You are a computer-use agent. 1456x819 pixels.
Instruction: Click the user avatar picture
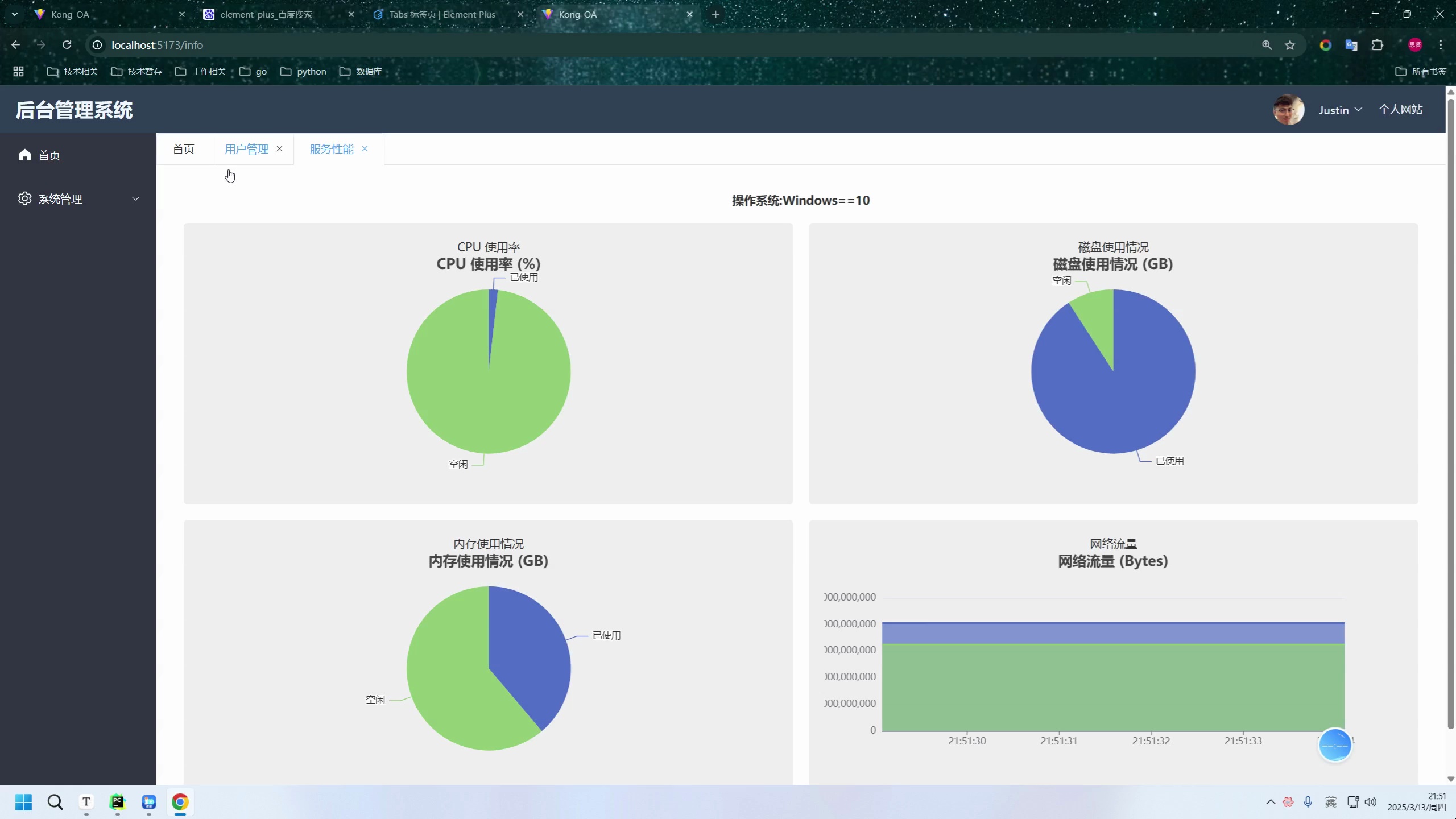pyautogui.click(x=1288, y=110)
